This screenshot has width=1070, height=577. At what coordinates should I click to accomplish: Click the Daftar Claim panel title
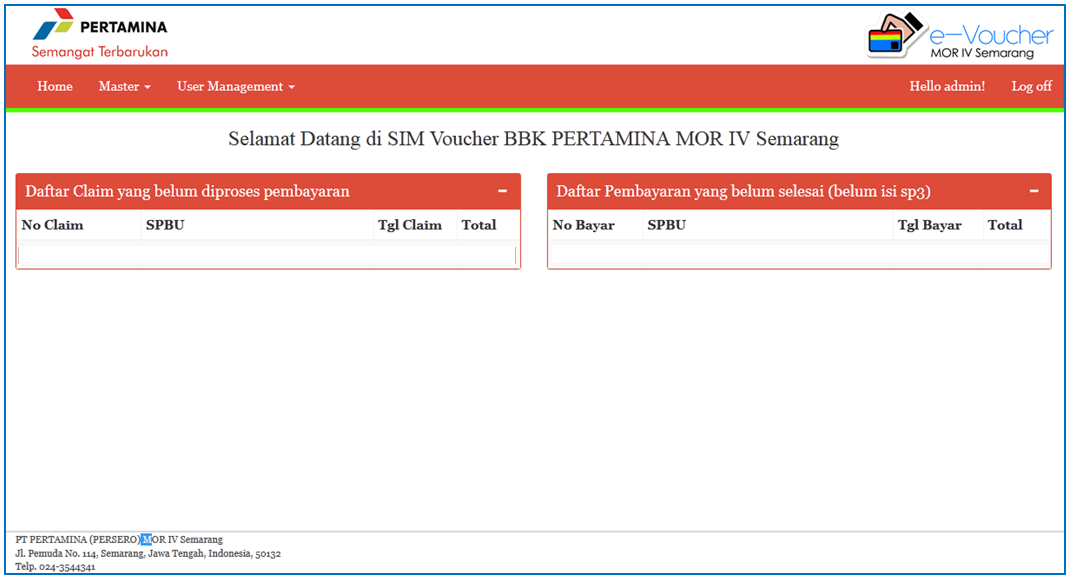[x=187, y=191]
